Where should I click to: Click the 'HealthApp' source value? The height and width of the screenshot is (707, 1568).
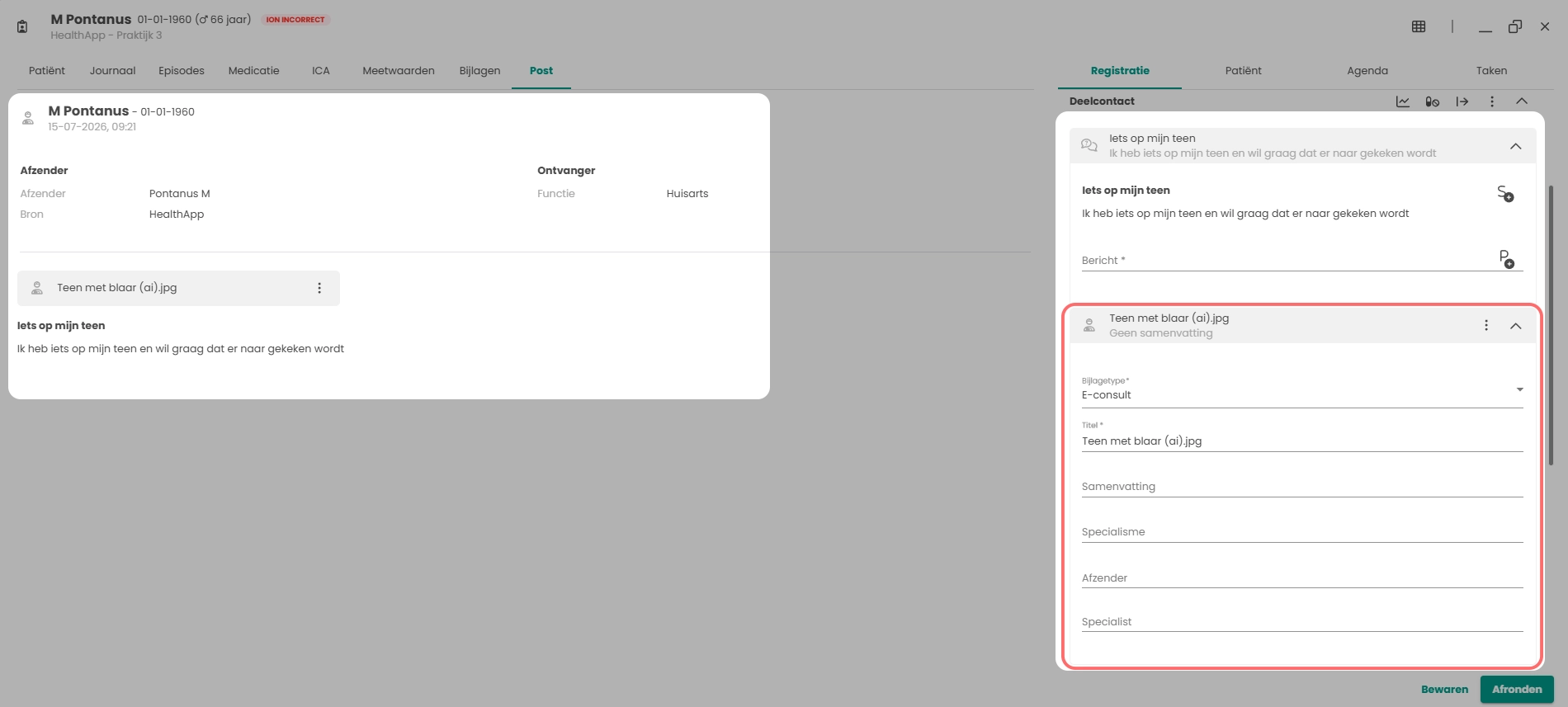pyautogui.click(x=177, y=214)
